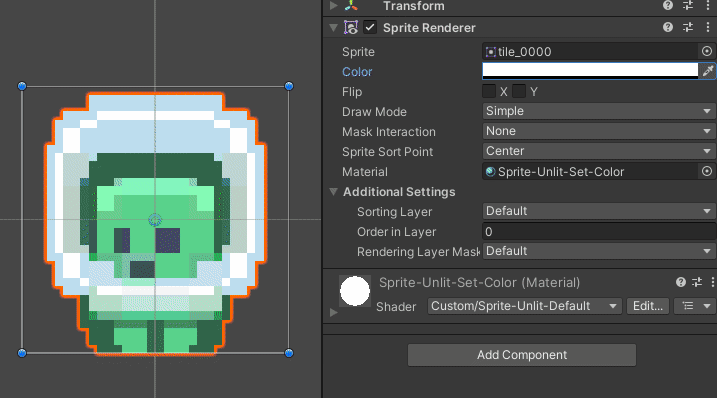Open sprite object picker for tile_0000

[x=707, y=52]
